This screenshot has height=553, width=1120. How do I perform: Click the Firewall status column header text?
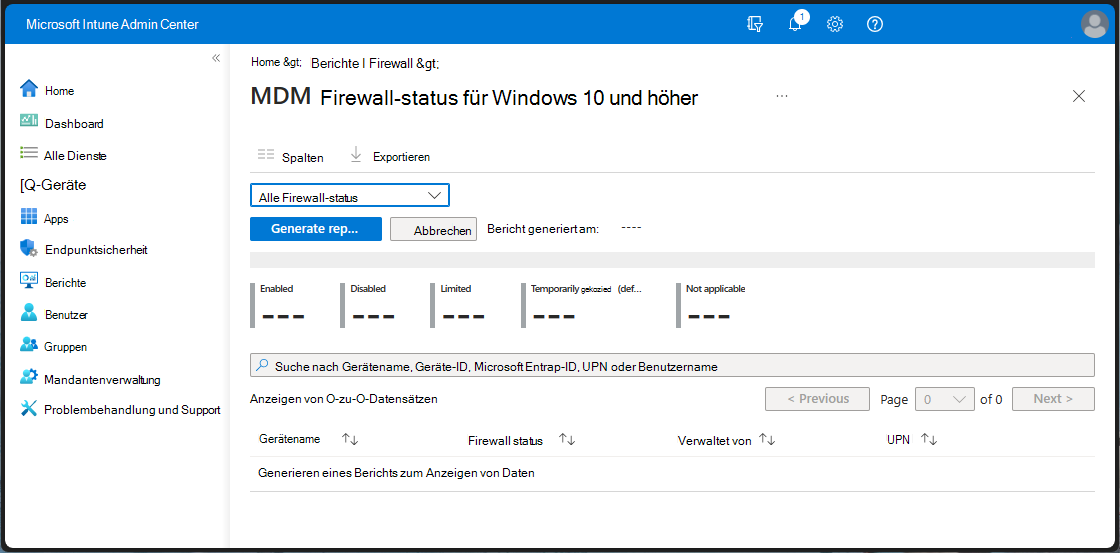[505, 441]
